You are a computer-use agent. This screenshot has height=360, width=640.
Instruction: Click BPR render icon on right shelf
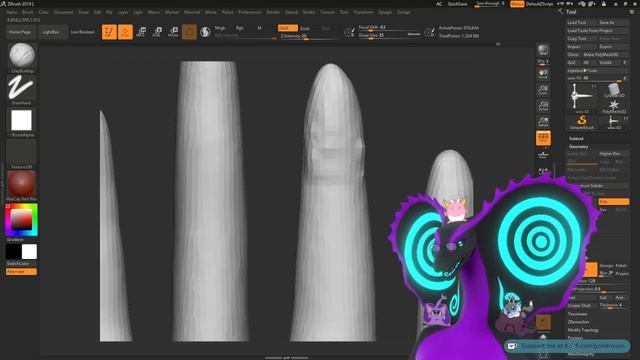543,51
